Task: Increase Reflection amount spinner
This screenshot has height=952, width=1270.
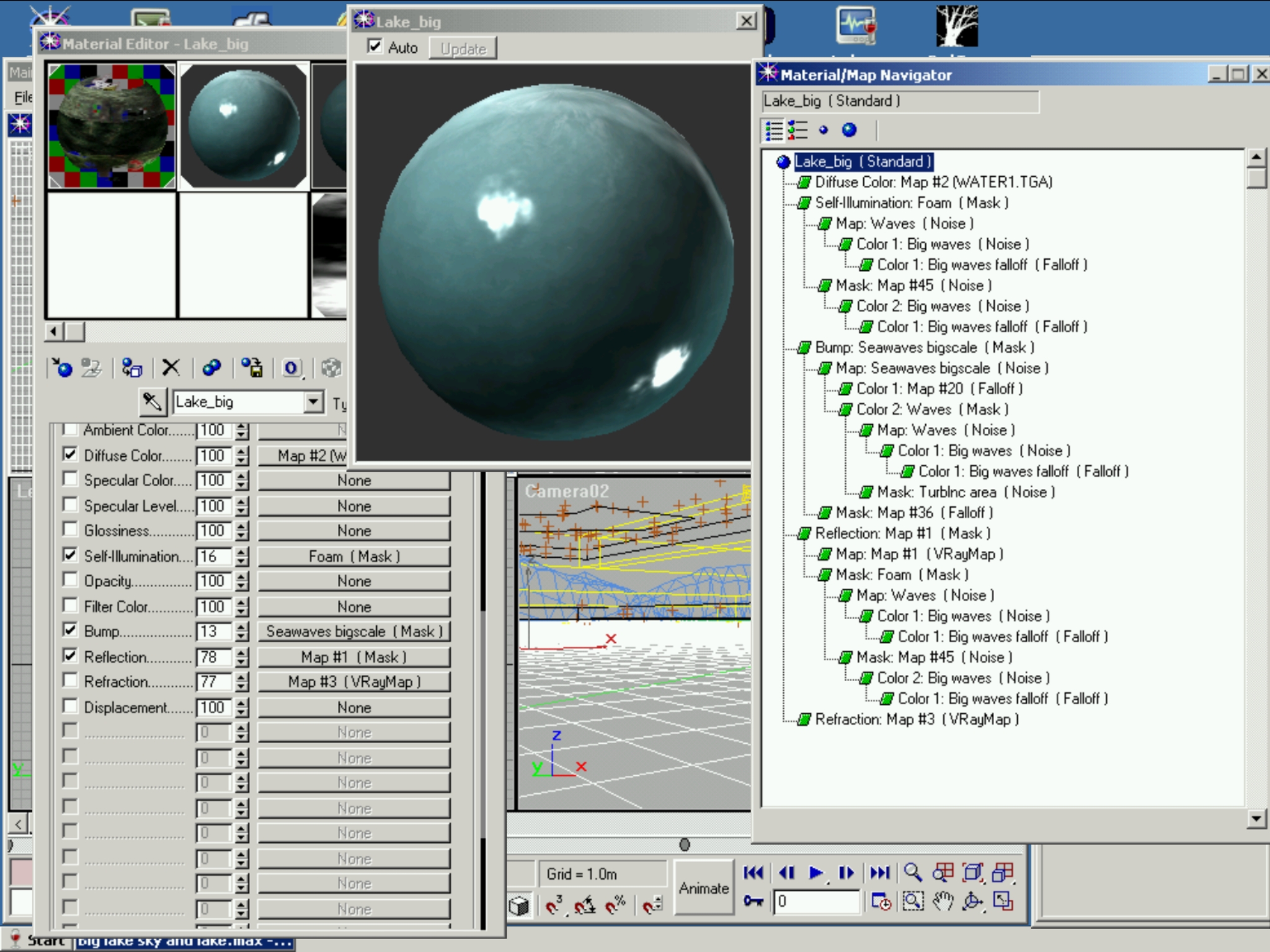Action: pos(242,653)
